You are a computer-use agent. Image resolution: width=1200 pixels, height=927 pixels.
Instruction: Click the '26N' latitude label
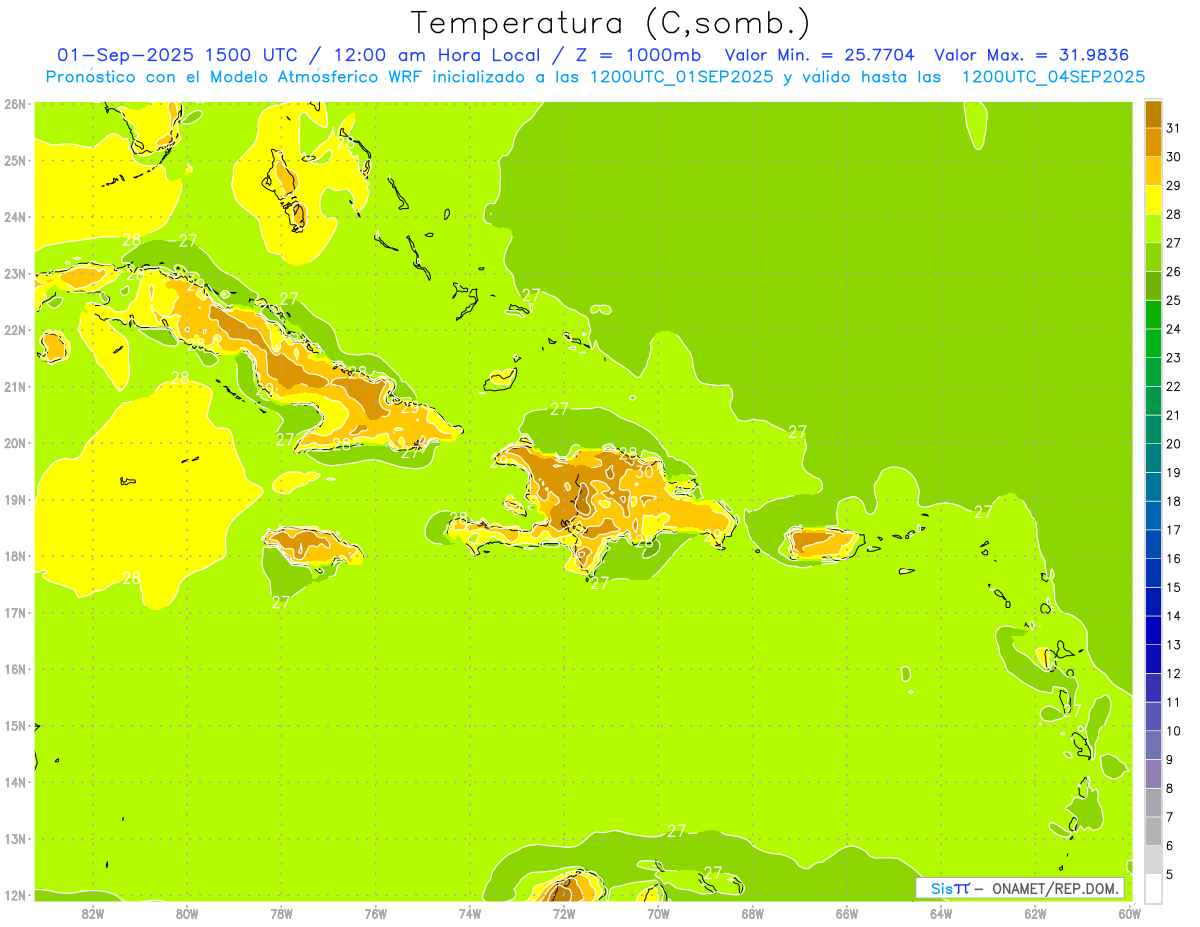pos(15,104)
